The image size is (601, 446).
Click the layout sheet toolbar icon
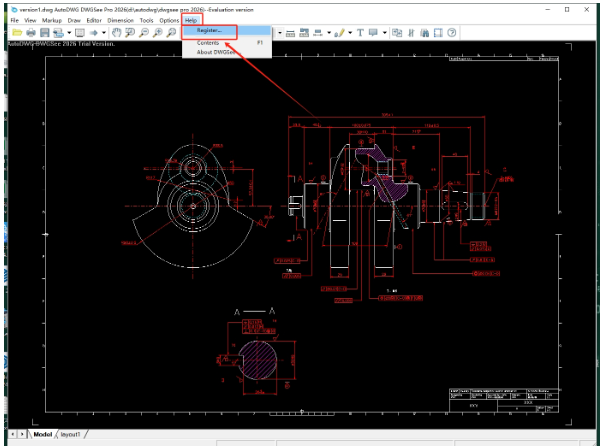click(x=80, y=33)
